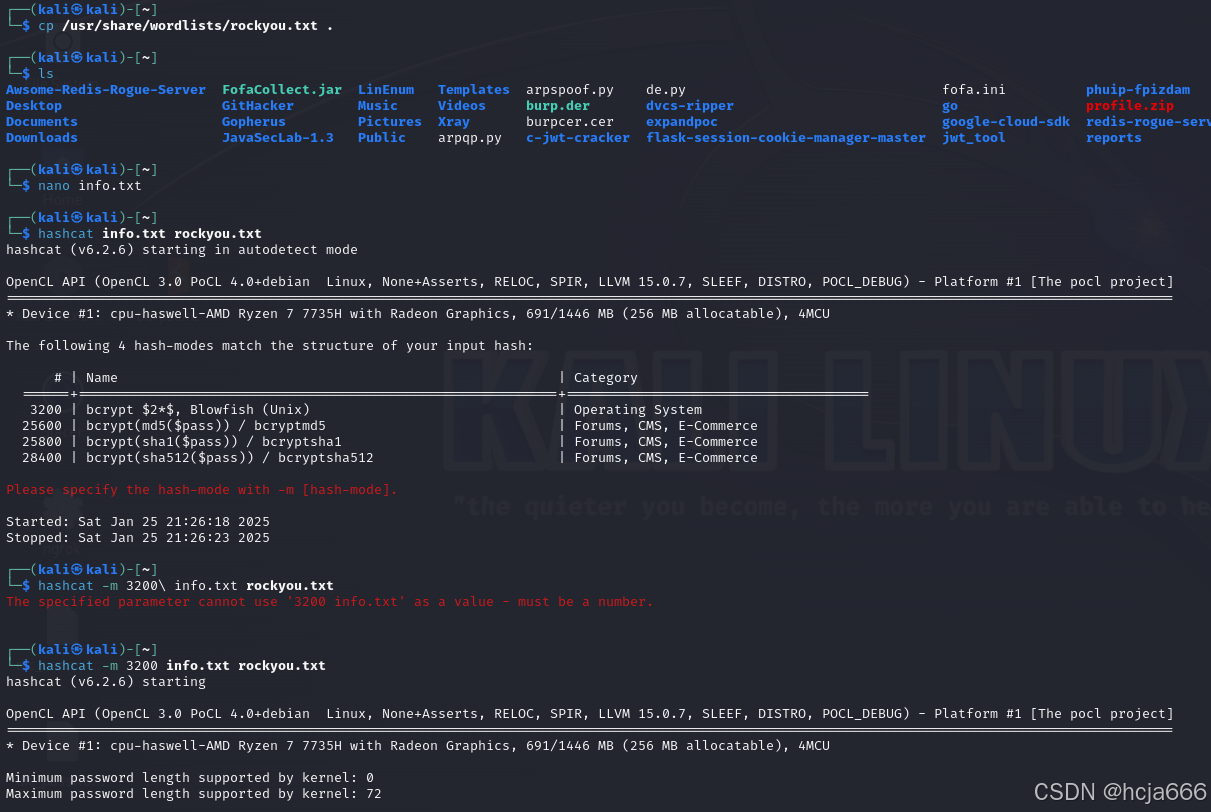The width and height of the screenshot is (1211, 812).
Task: Click the 'Operating System' category cell
Action: point(638,410)
